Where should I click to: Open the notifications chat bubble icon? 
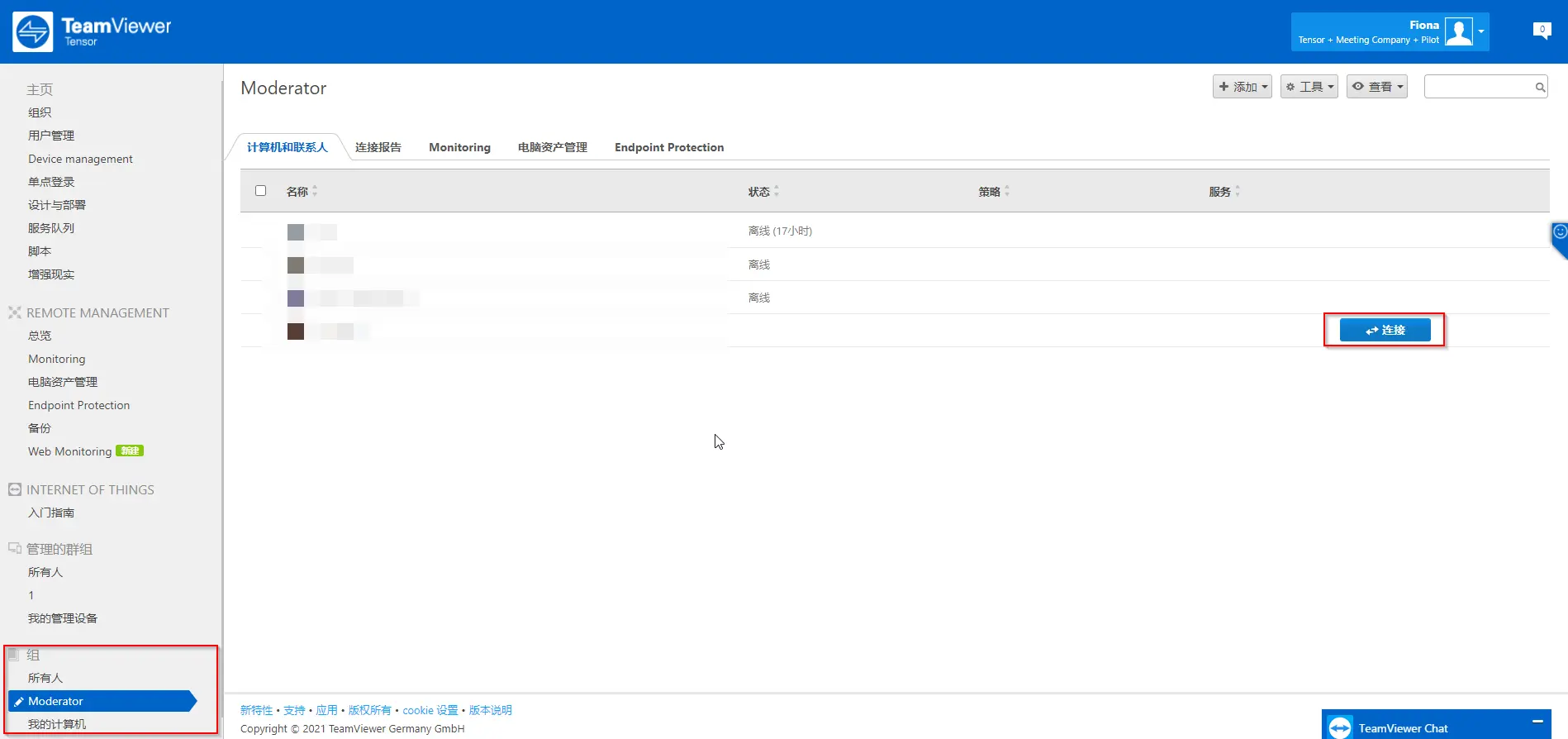point(1542,31)
